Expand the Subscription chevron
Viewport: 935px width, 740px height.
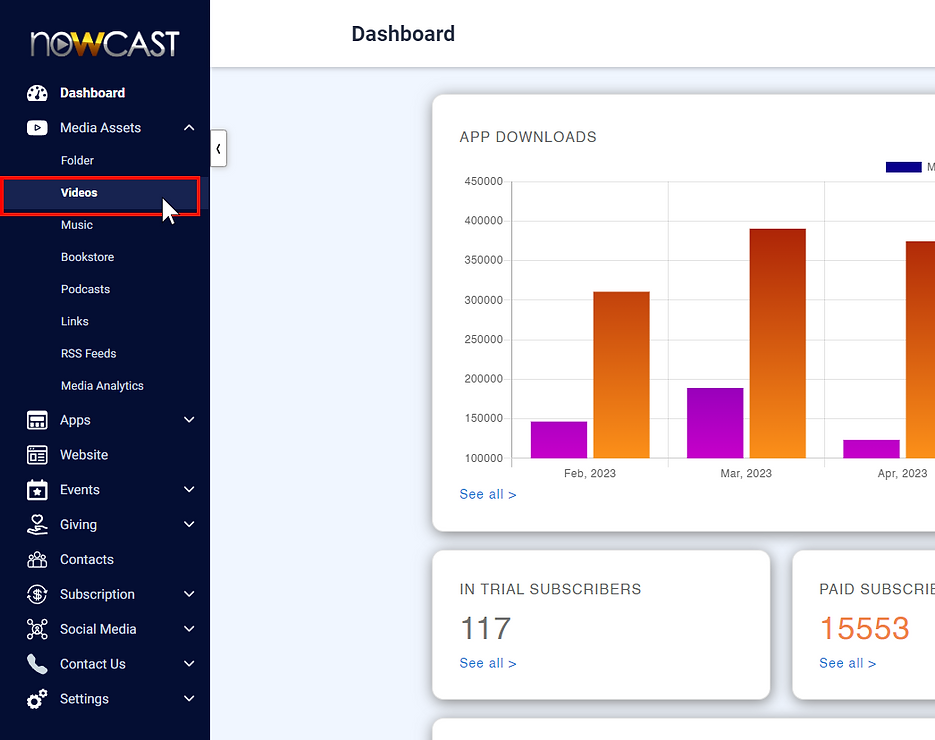(x=189, y=595)
